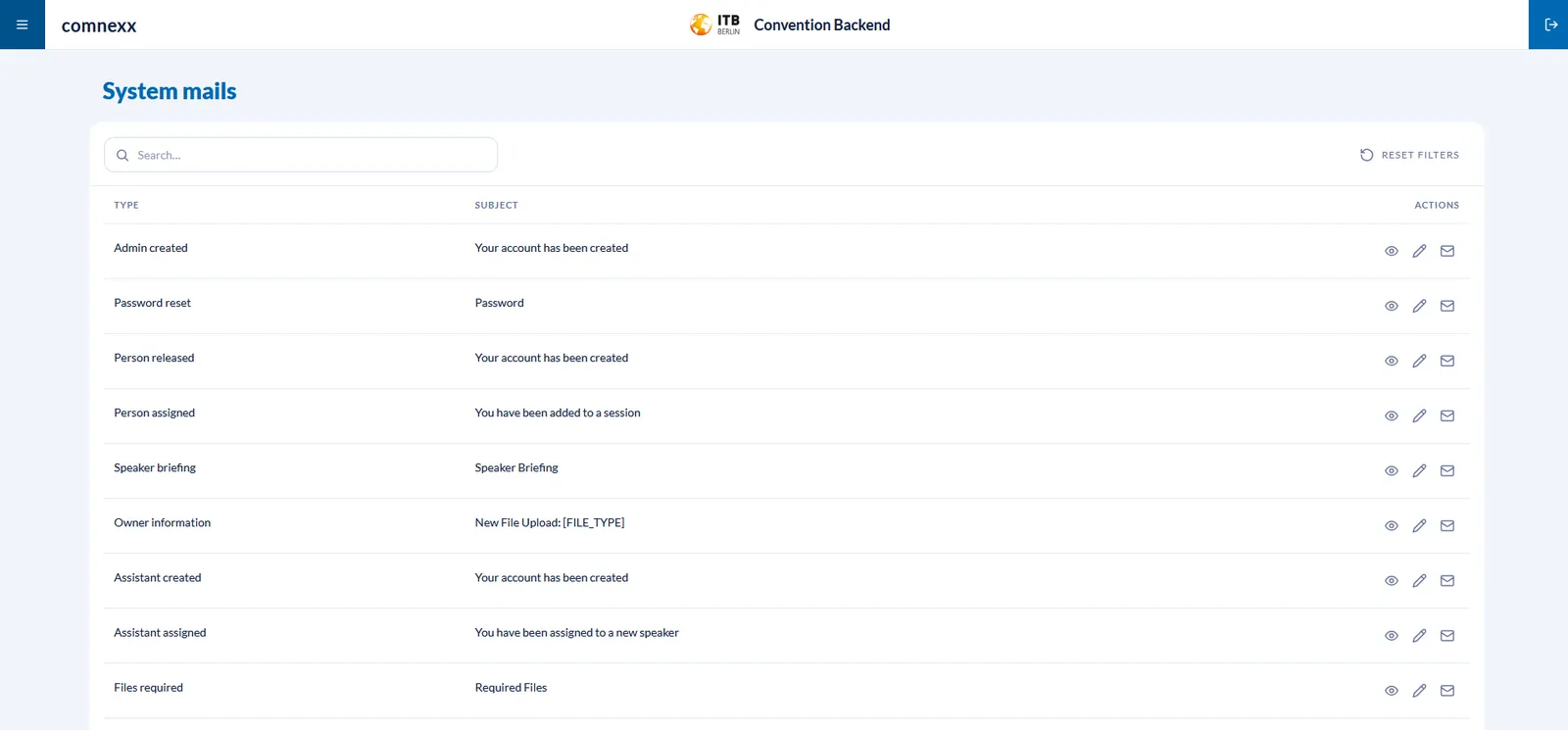This screenshot has width=1568, height=730.
Task: Open the hamburger menu in top-left corner
Action: 22,24
